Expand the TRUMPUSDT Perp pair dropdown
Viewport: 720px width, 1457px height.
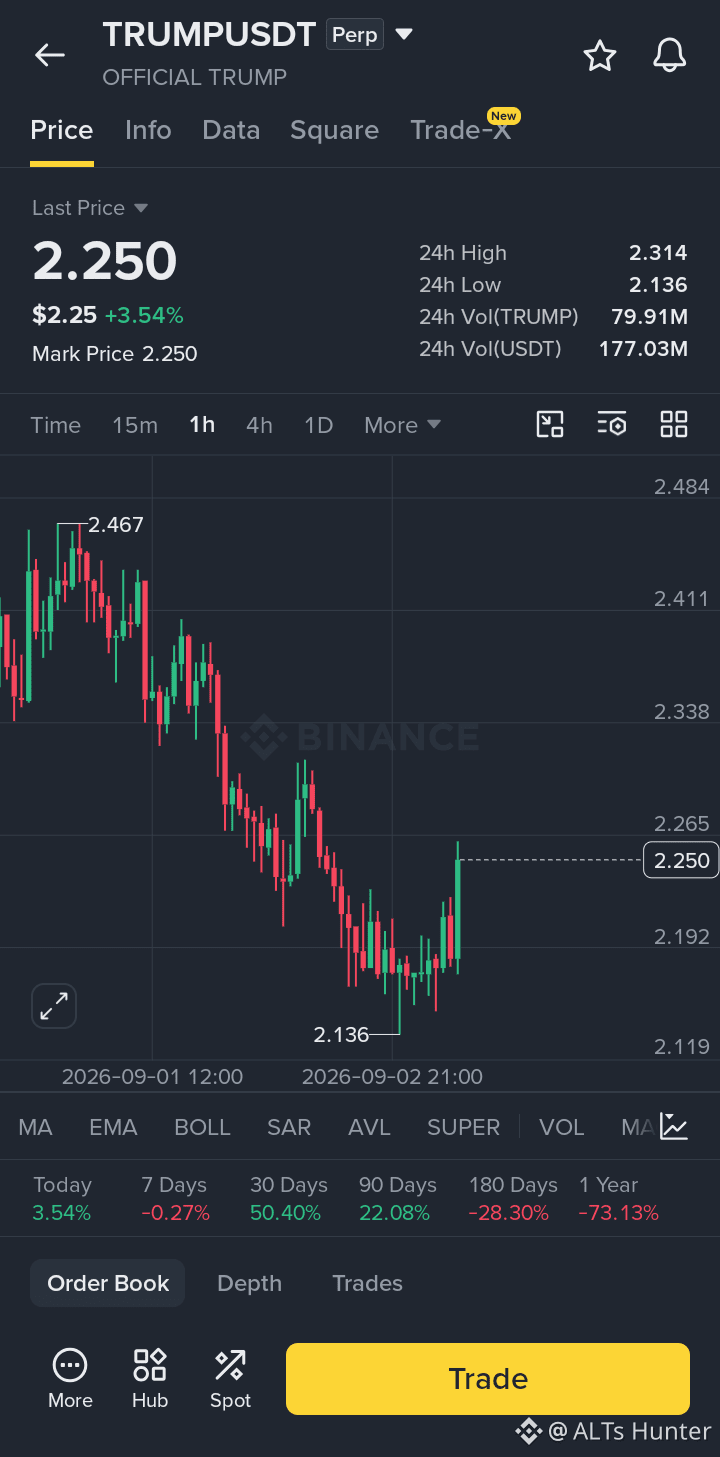(404, 34)
